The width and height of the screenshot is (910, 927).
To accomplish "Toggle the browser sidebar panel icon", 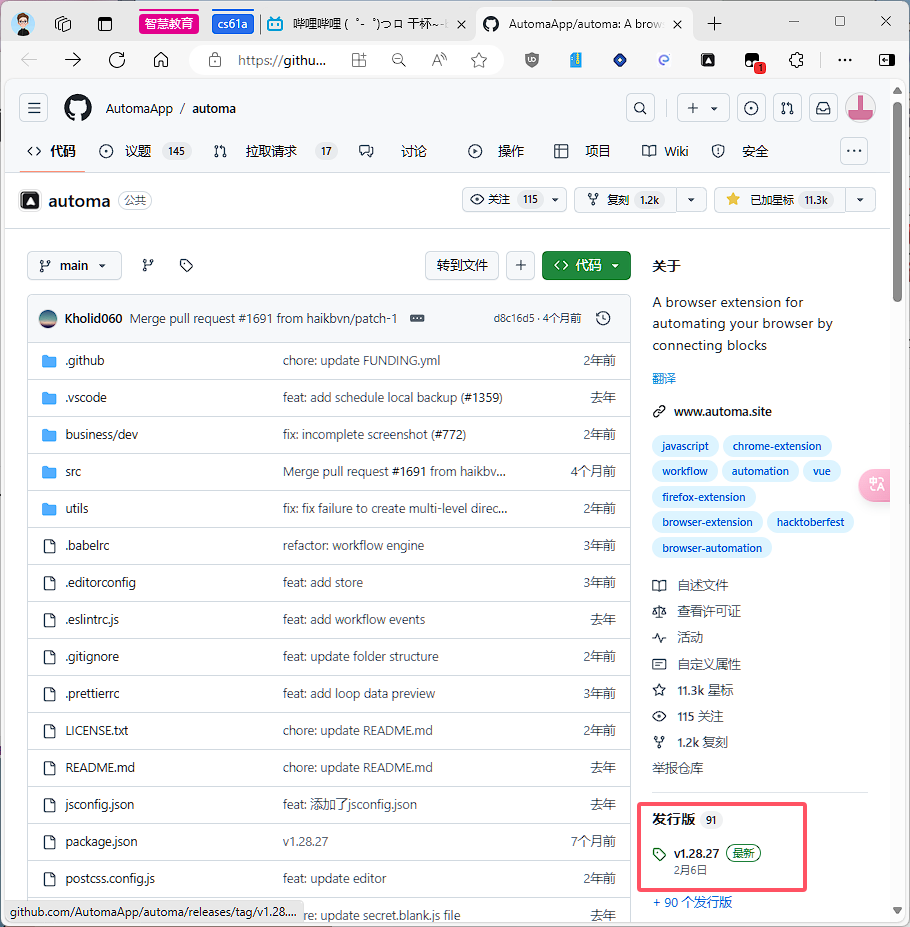I will pos(886,60).
